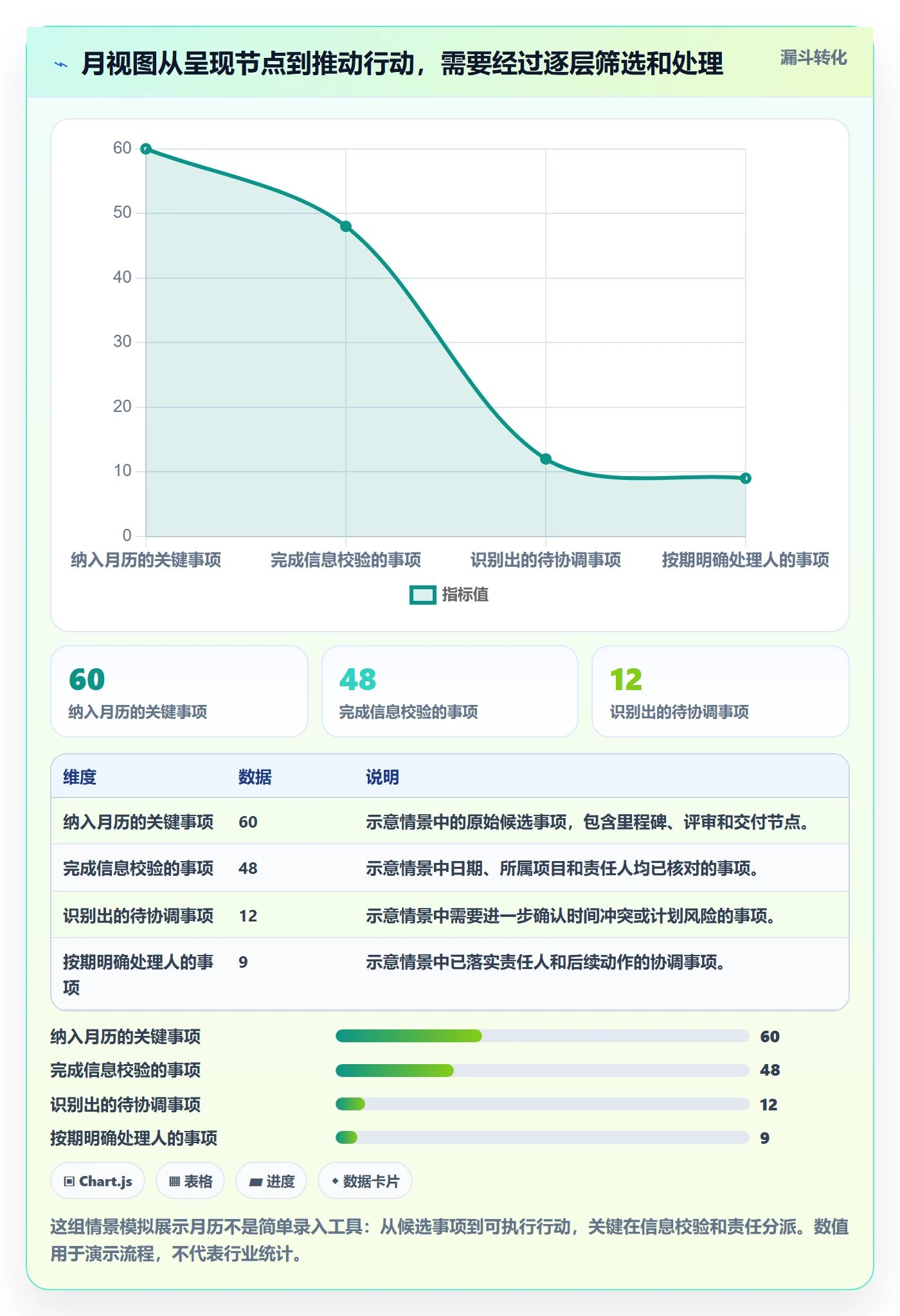Click the chart data point at 48

pyautogui.click(x=346, y=226)
